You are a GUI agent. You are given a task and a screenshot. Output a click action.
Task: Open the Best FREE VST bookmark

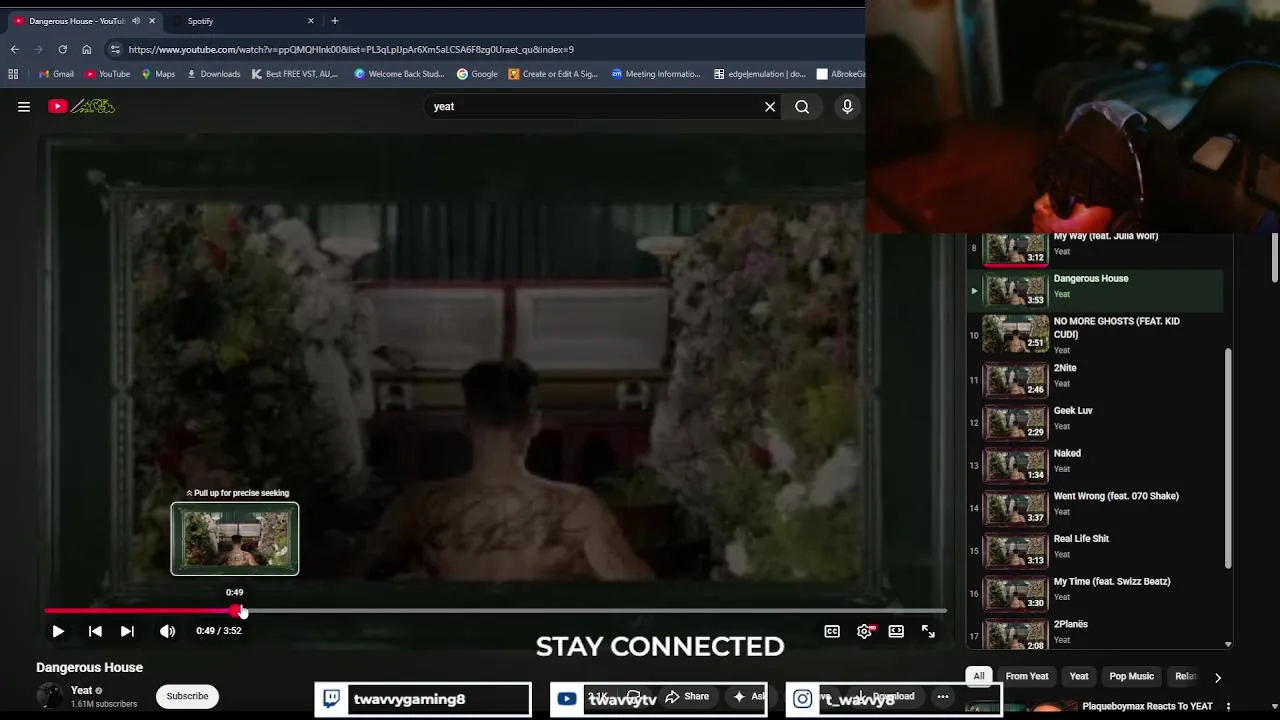pos(295,74)
